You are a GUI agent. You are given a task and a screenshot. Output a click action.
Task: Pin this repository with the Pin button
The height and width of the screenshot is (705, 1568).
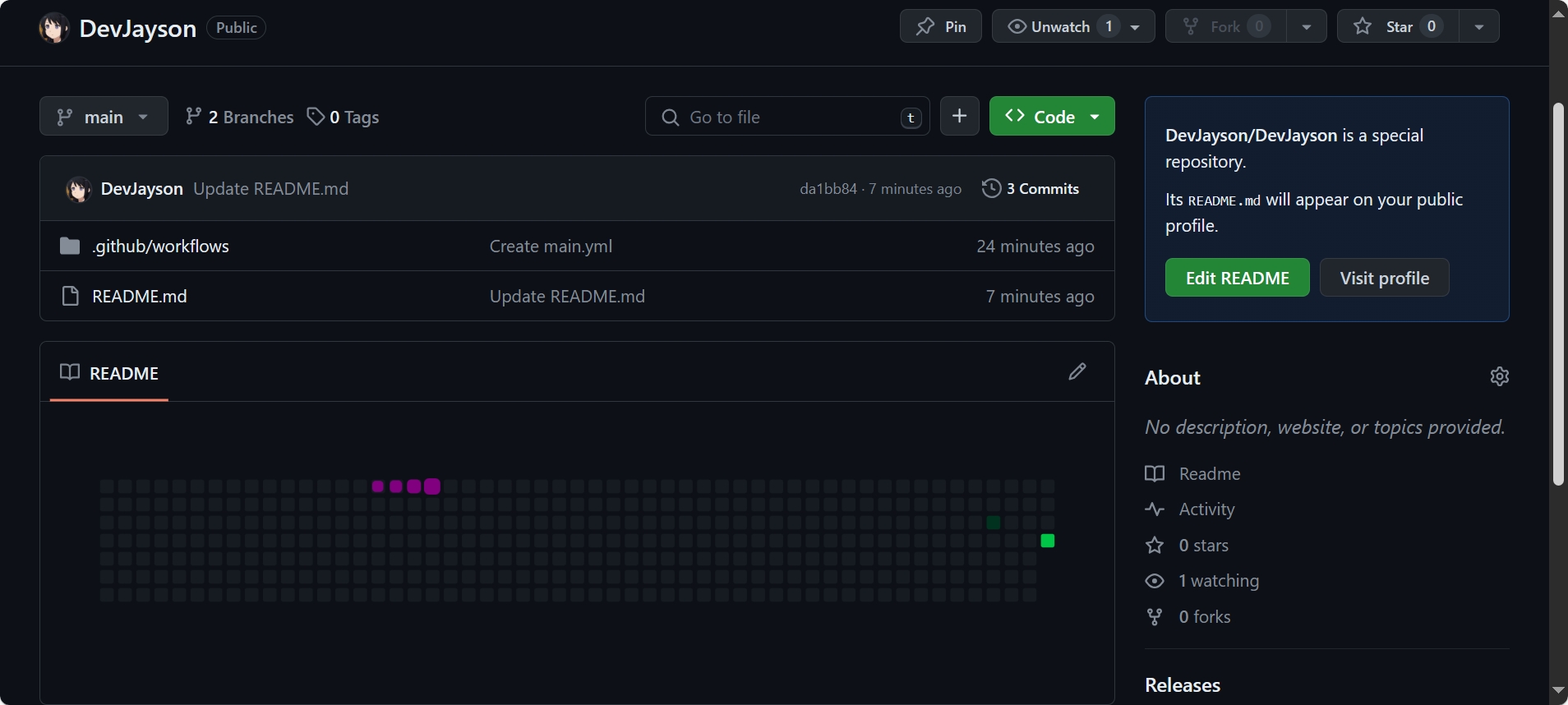pos(941,26)
